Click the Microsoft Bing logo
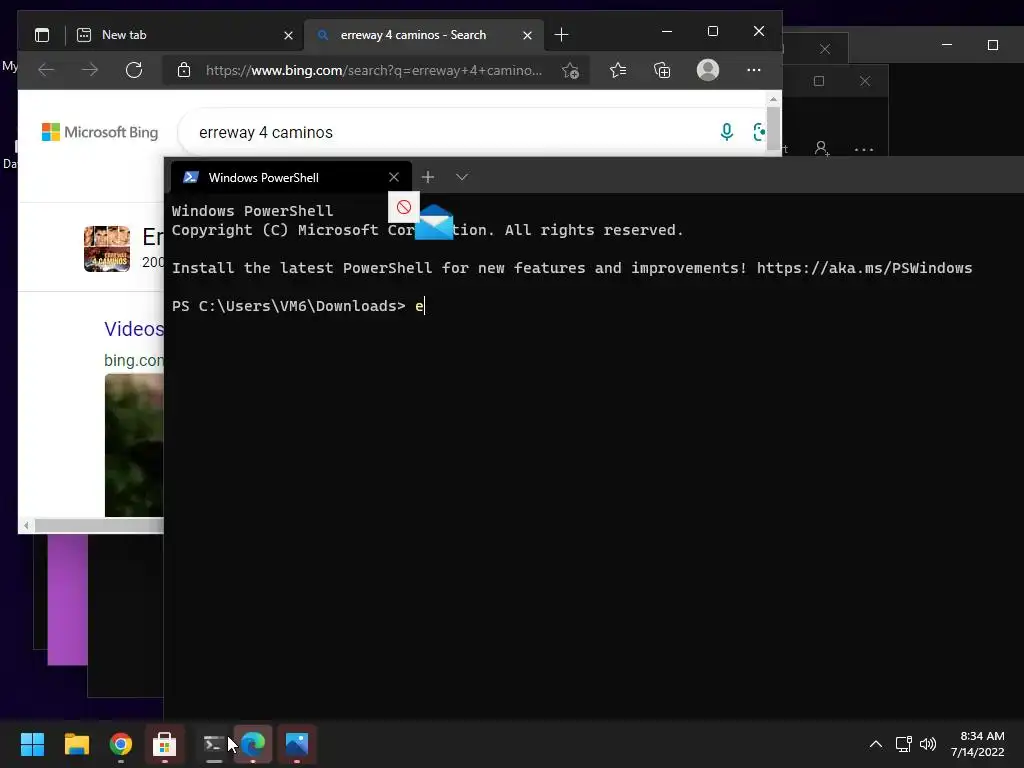Viewport: 1024px width, 768px height. (x=100, y=132)
